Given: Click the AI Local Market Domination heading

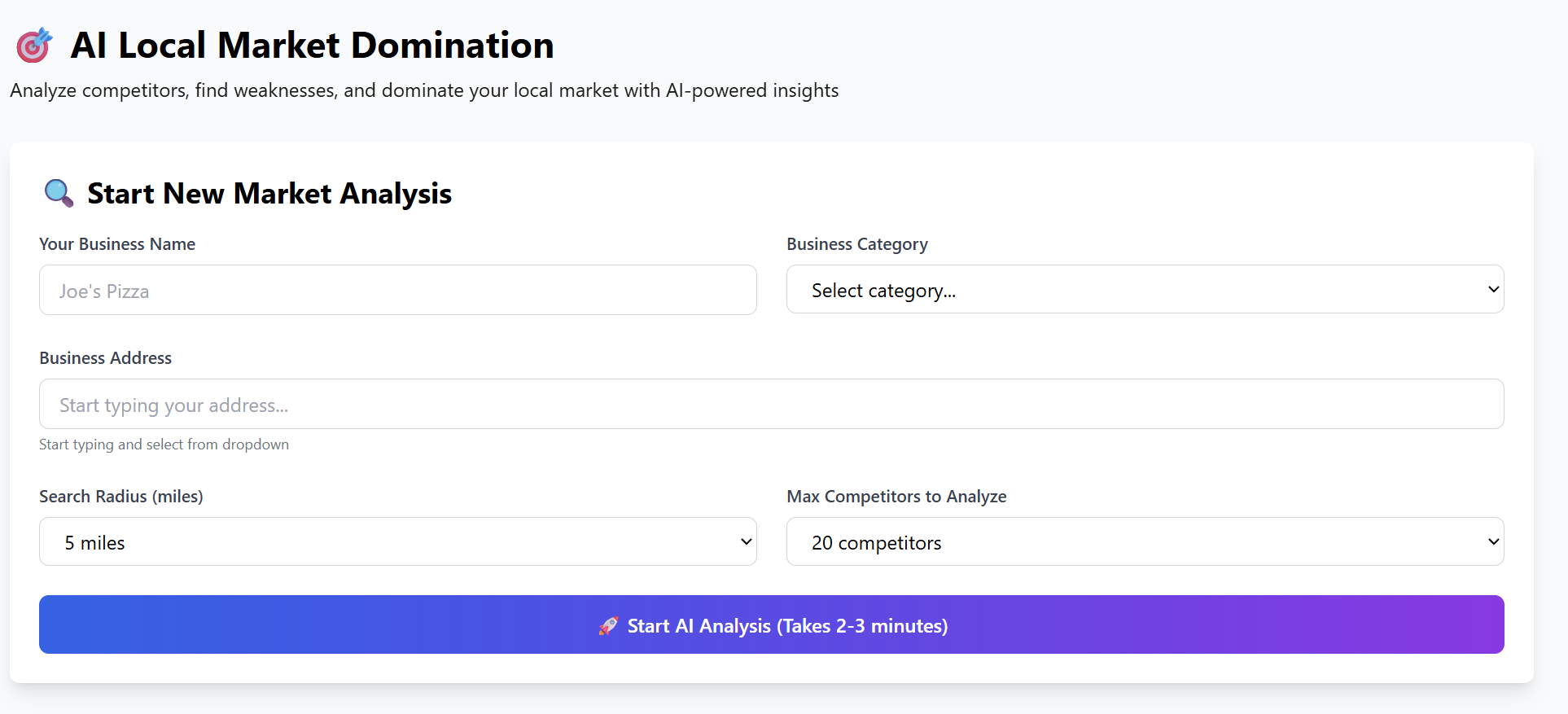Looking at the screenshot, I should click(x=312, y=46).
